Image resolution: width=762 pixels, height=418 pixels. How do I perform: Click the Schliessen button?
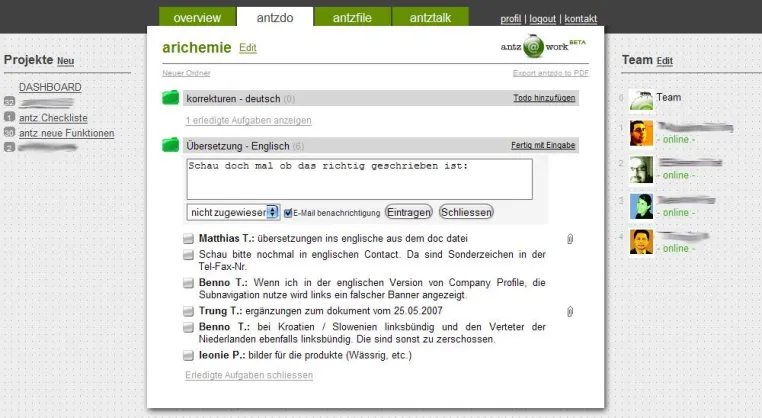point(466,212)
